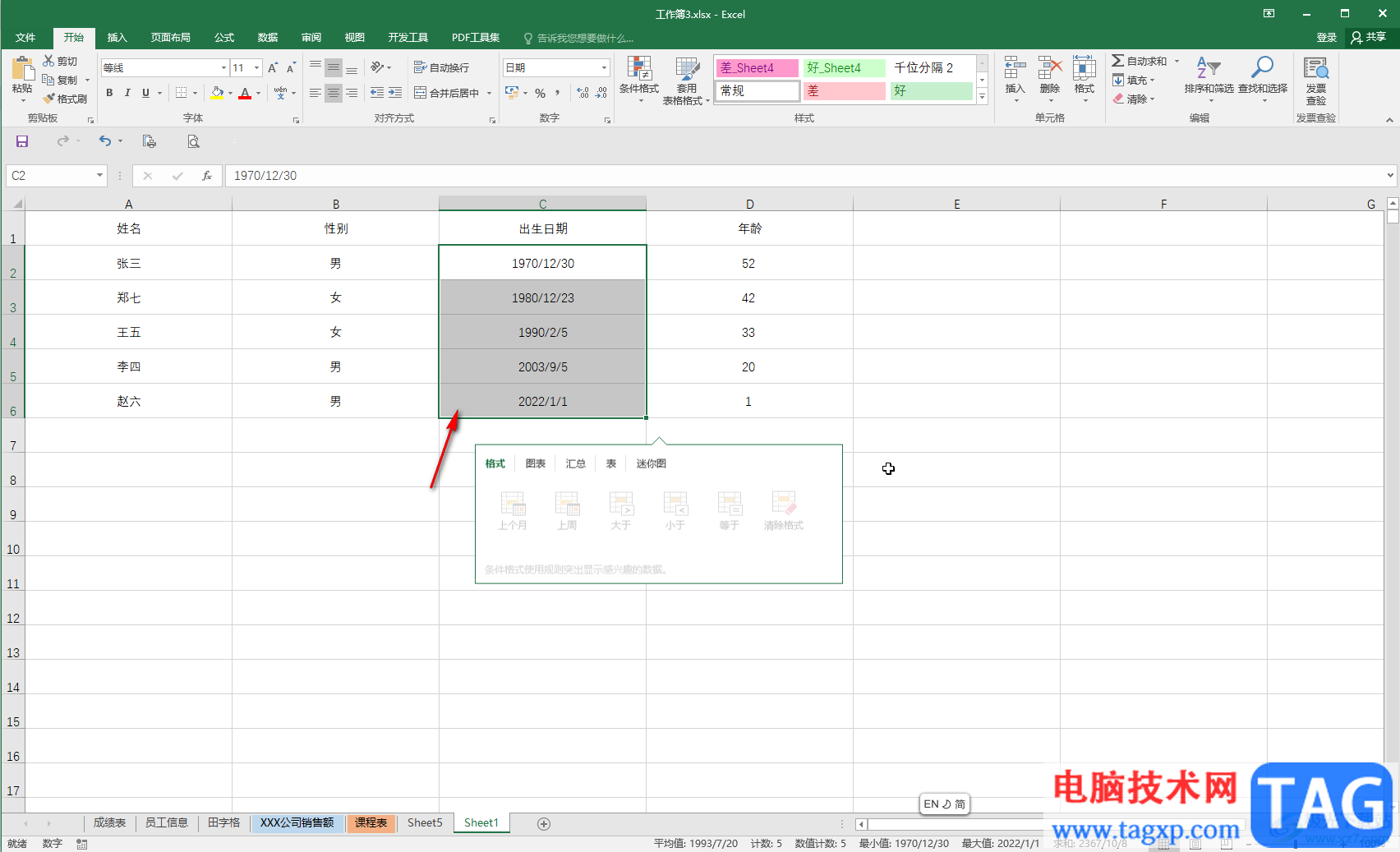Screen dimensions: 1400x852
Task: Select column D header
Action: [x=749, y=204]
